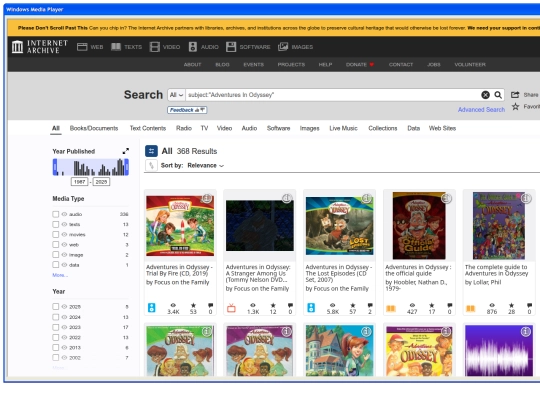Check the 2023 year checkbox
Viewport: 540px width, 405px height.
tap(56, 327)
